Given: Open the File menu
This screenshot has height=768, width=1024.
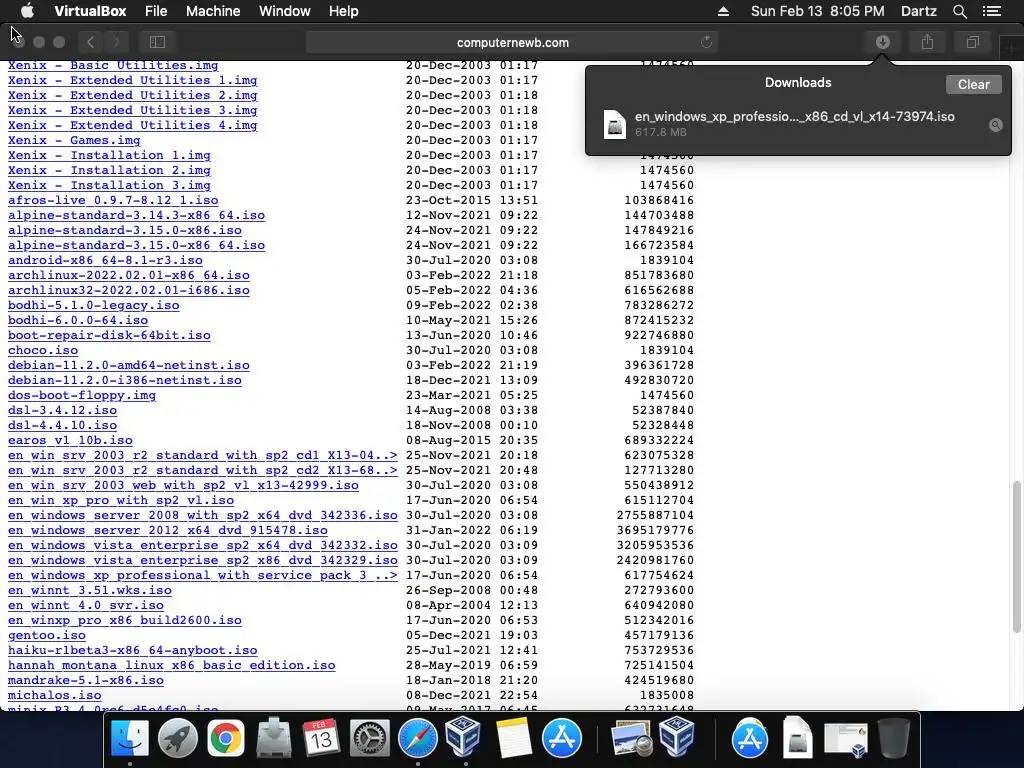Looking at the screenshot, I should point(156,11).
